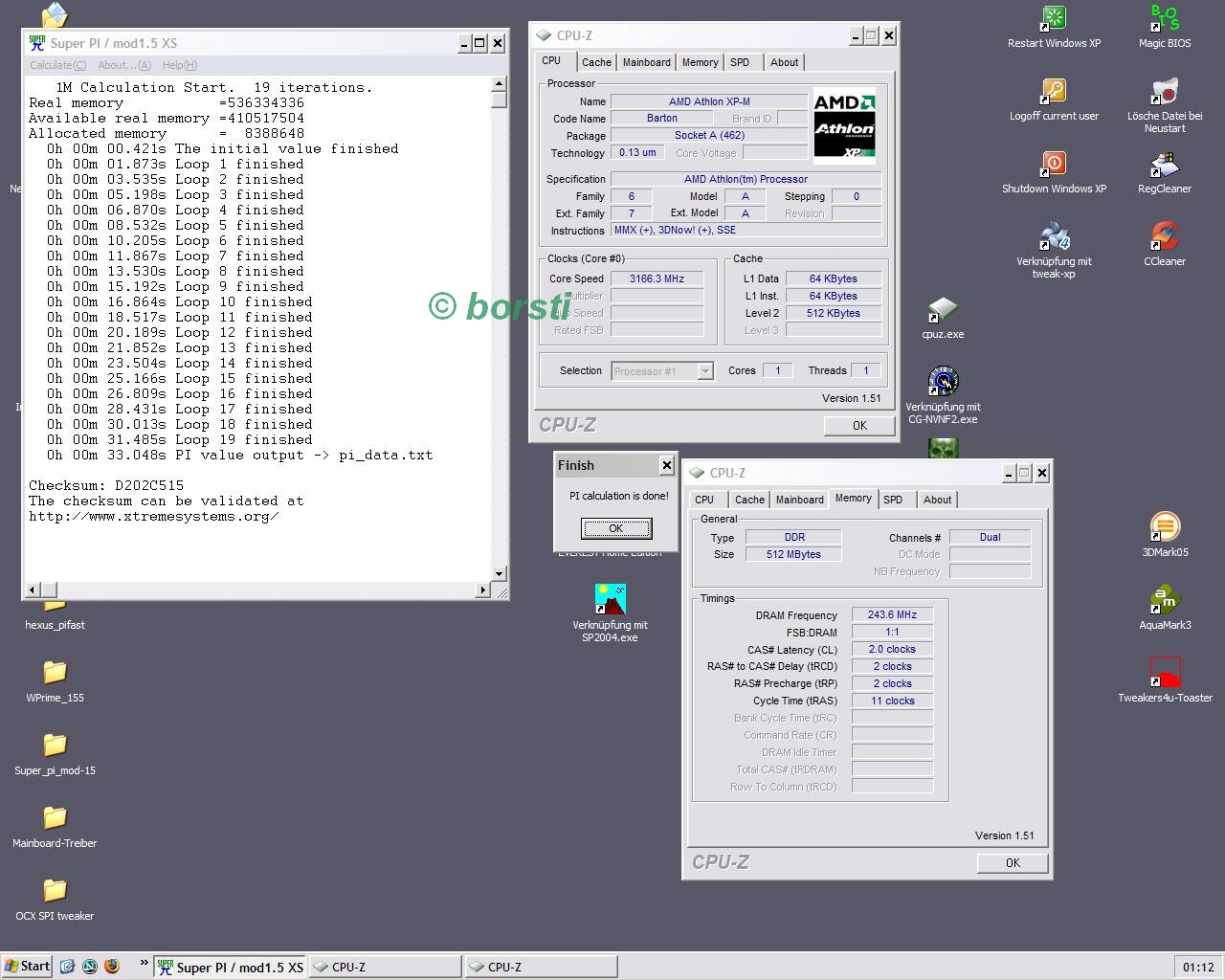Screen dimensions: 1225x980
Task: Activate second CPU-Z taskbar button
Action: (541, 967)
